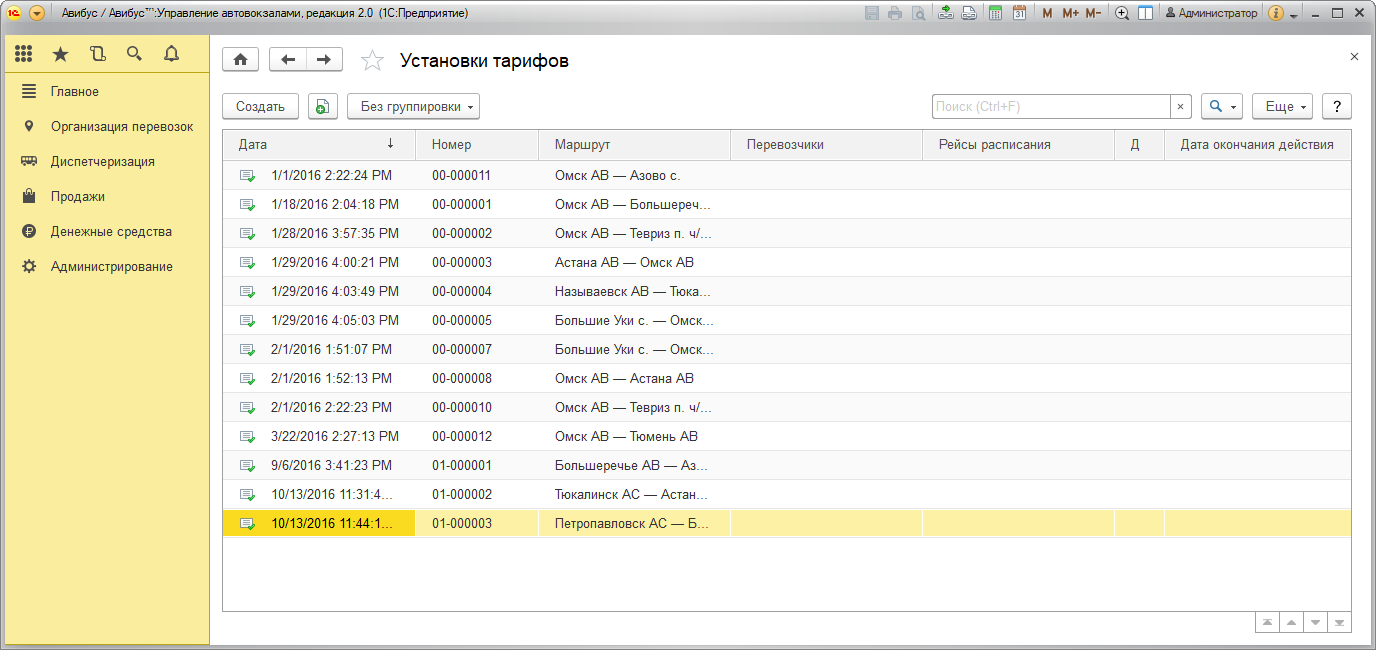Click the Создать button
The width and height of the screenshot is (1376, 650).
pyautogui.click(x=260, y=107)
